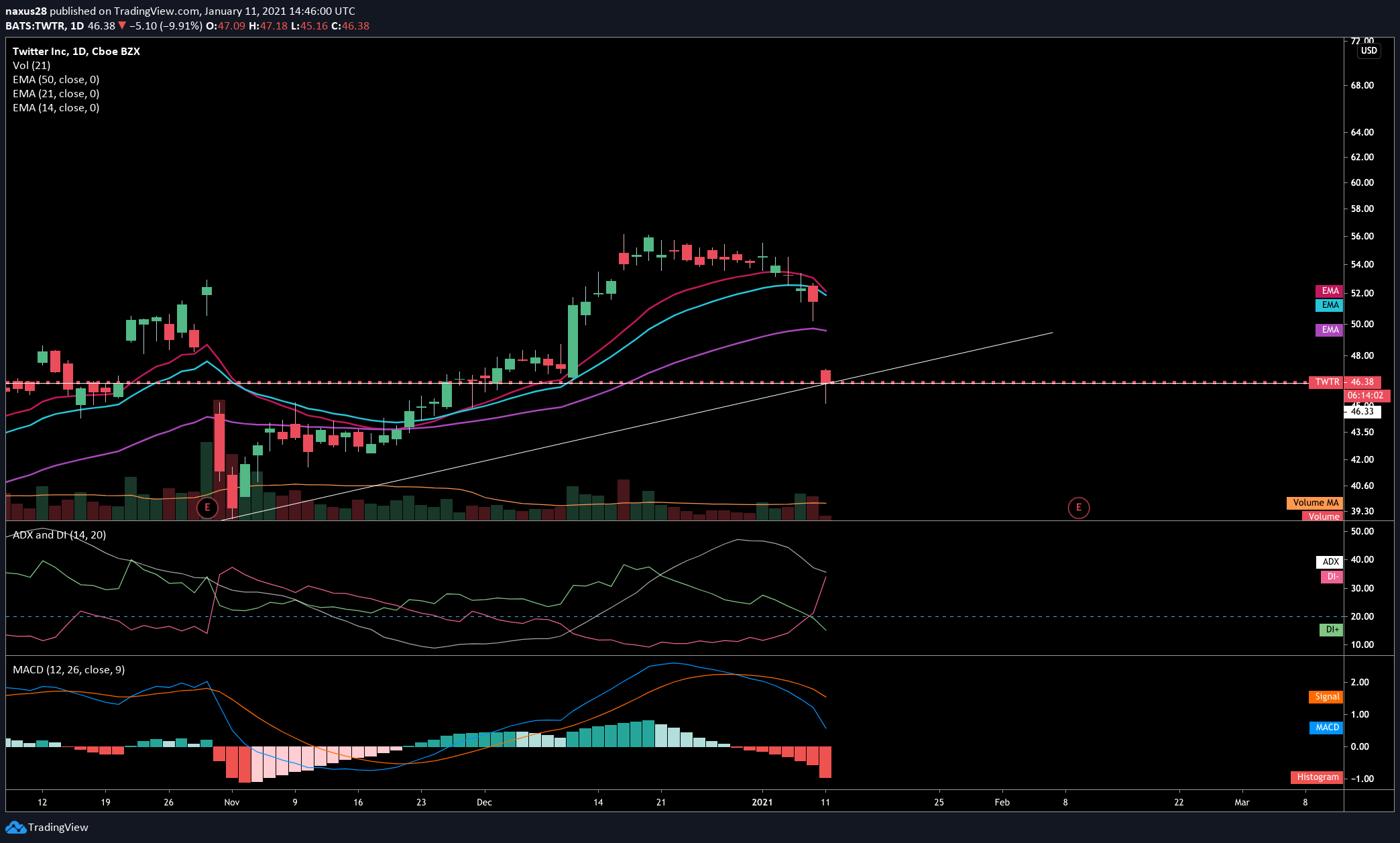1400x843 pixels.
Task: Click the EMA (21, close, 0) legend
Action: click(56, 94)
